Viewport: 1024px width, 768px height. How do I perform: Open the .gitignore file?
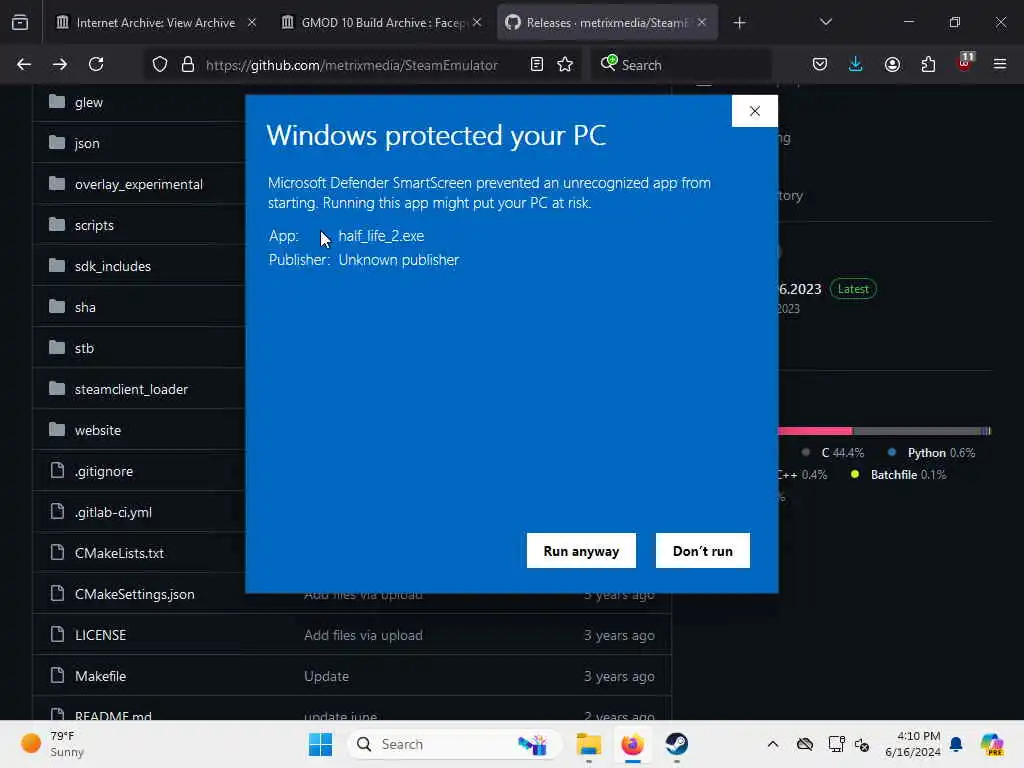(103, 472)
